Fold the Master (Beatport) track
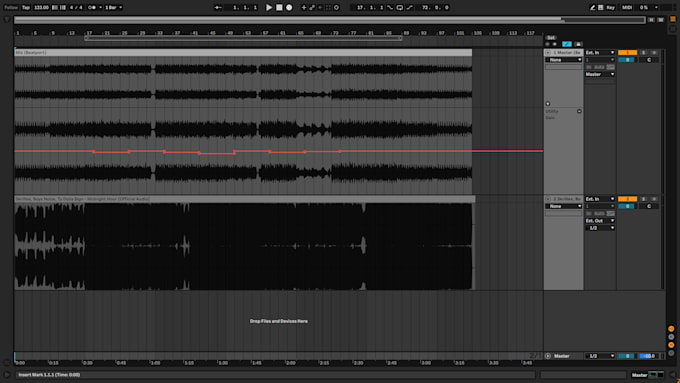Image resolution: width=680 pixels, height=383 pixels. tap(548, 52)
